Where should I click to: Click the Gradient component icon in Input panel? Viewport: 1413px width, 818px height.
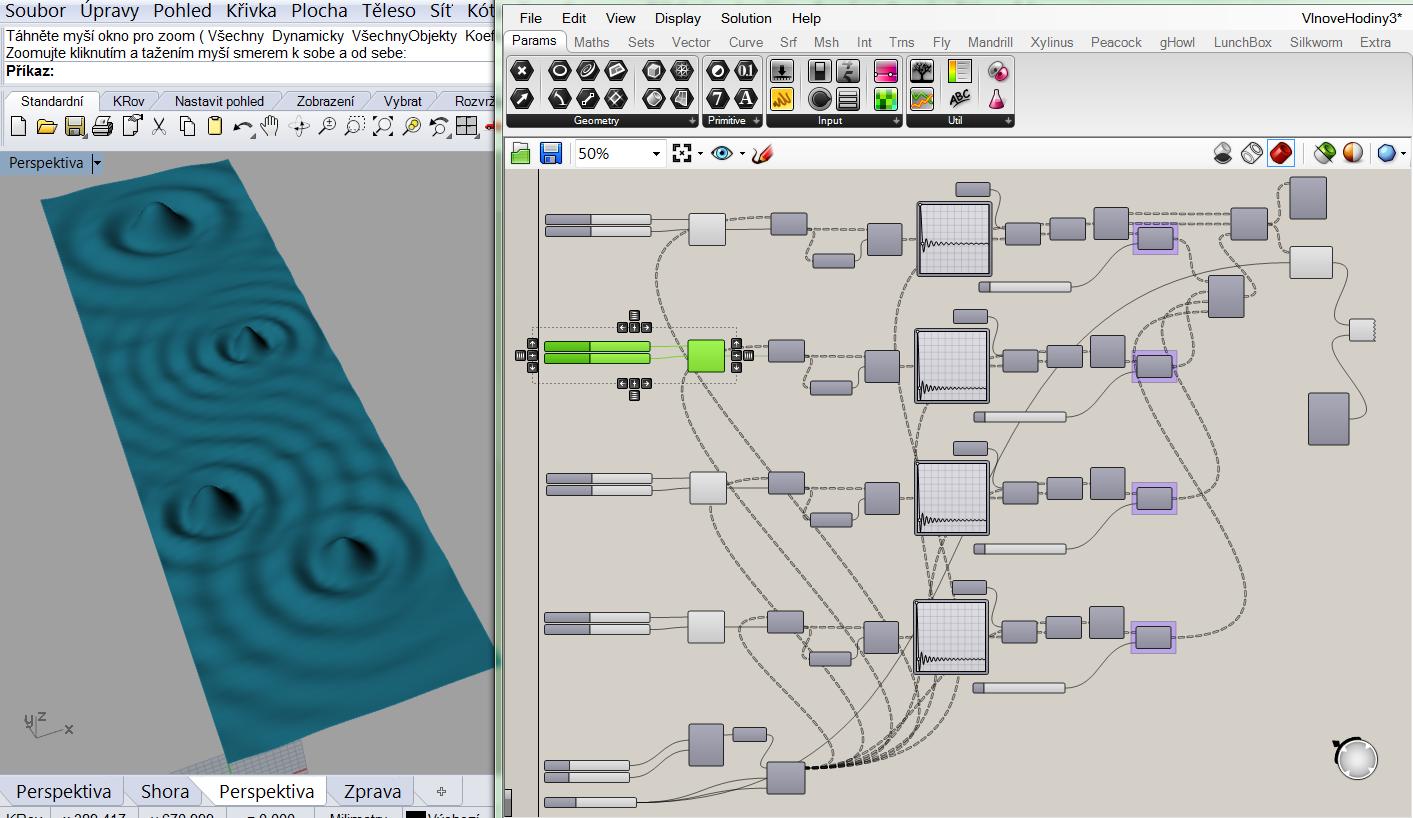point(885,72)
